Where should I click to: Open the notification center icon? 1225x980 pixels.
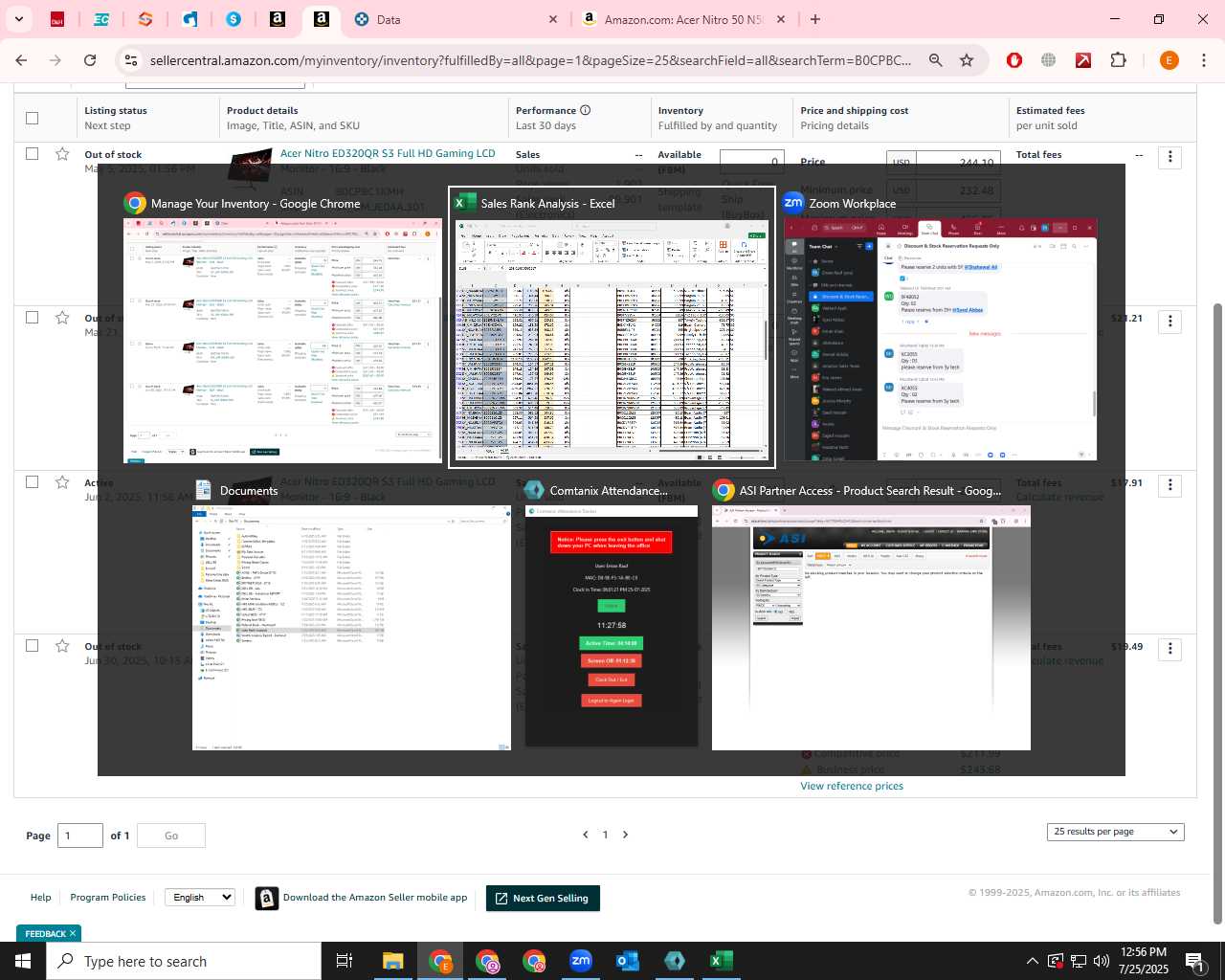1195,961
